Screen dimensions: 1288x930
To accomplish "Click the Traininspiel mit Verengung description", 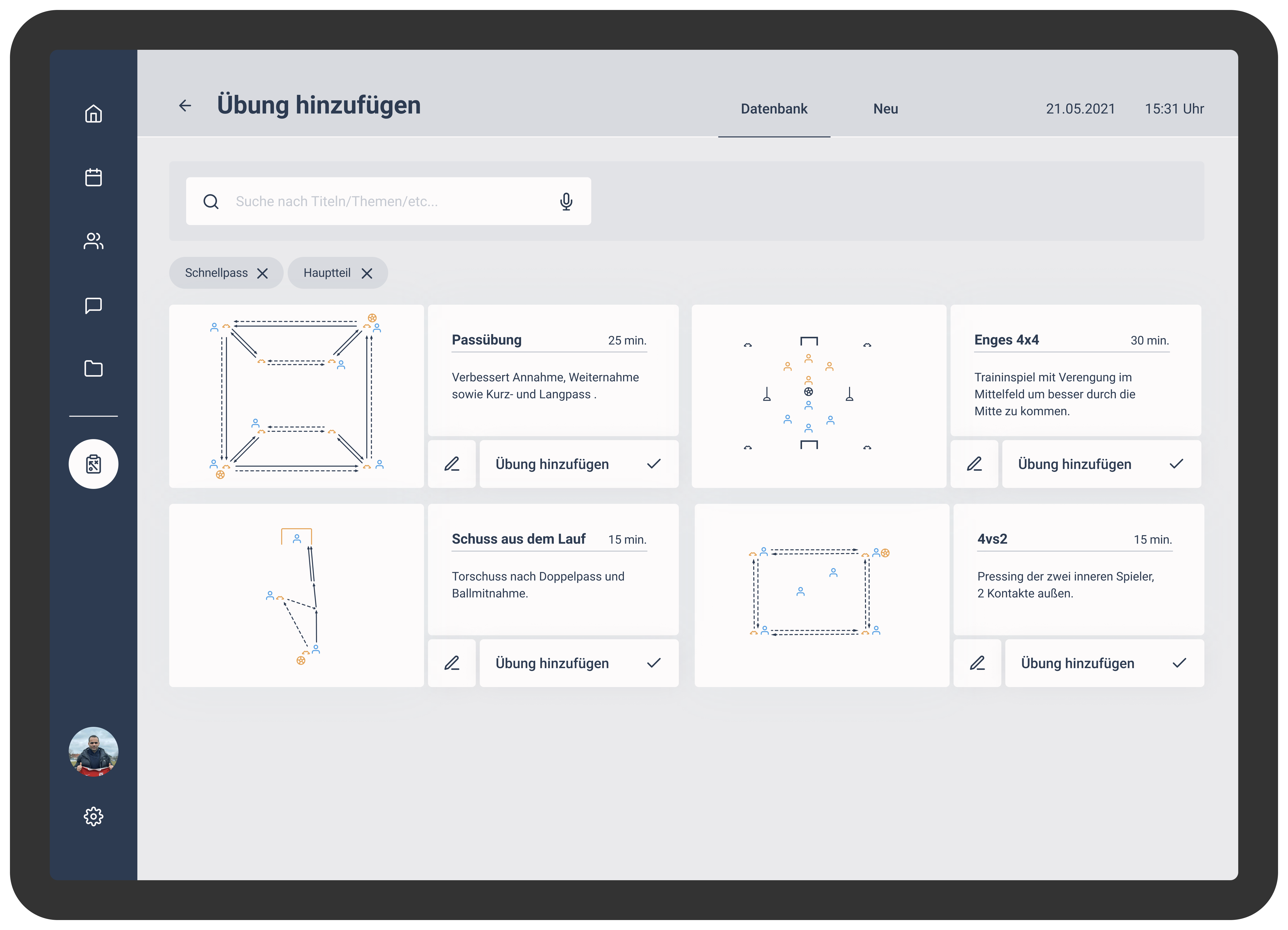I will point(1055,394).
